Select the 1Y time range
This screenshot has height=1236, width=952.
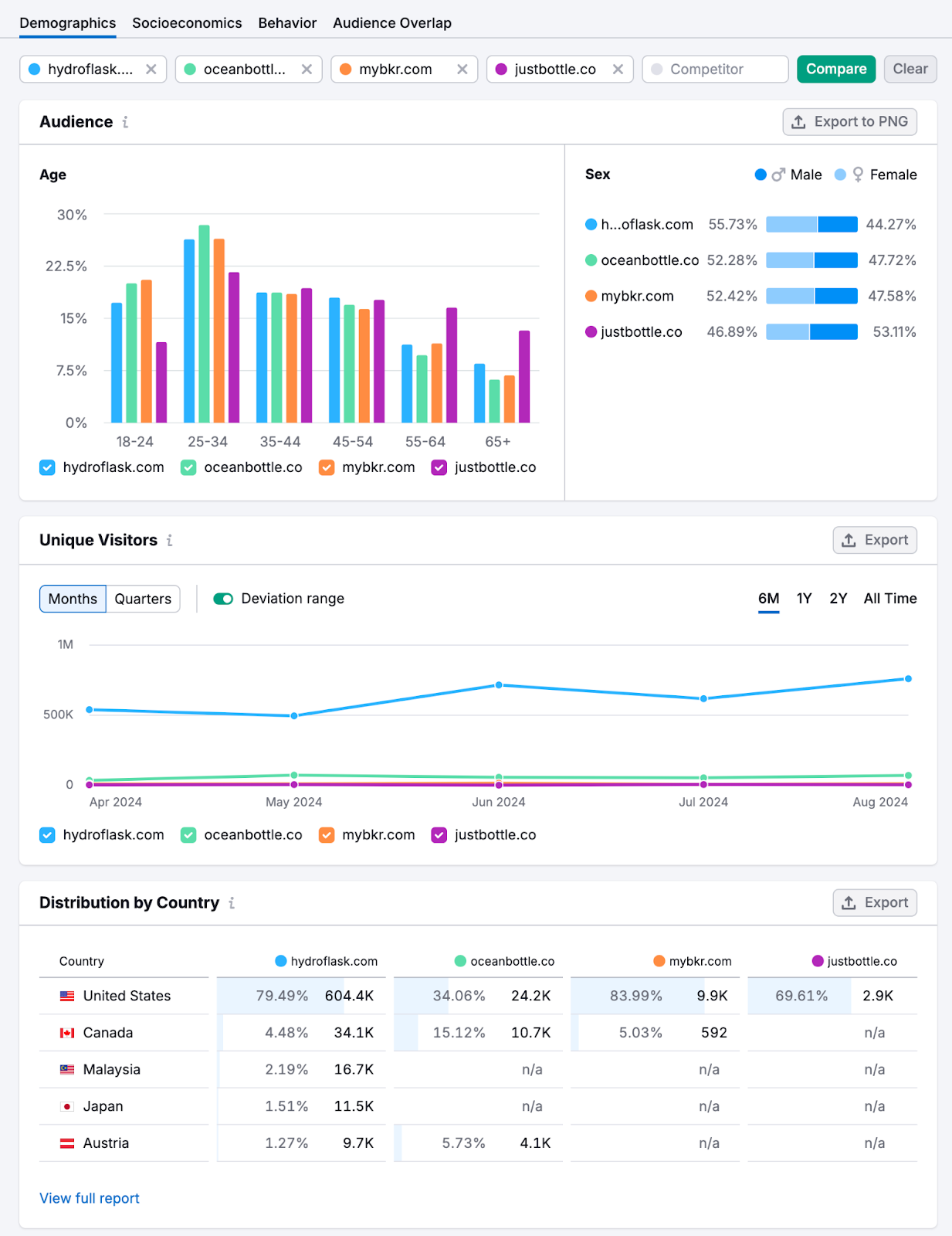click(x=804, y=599)
